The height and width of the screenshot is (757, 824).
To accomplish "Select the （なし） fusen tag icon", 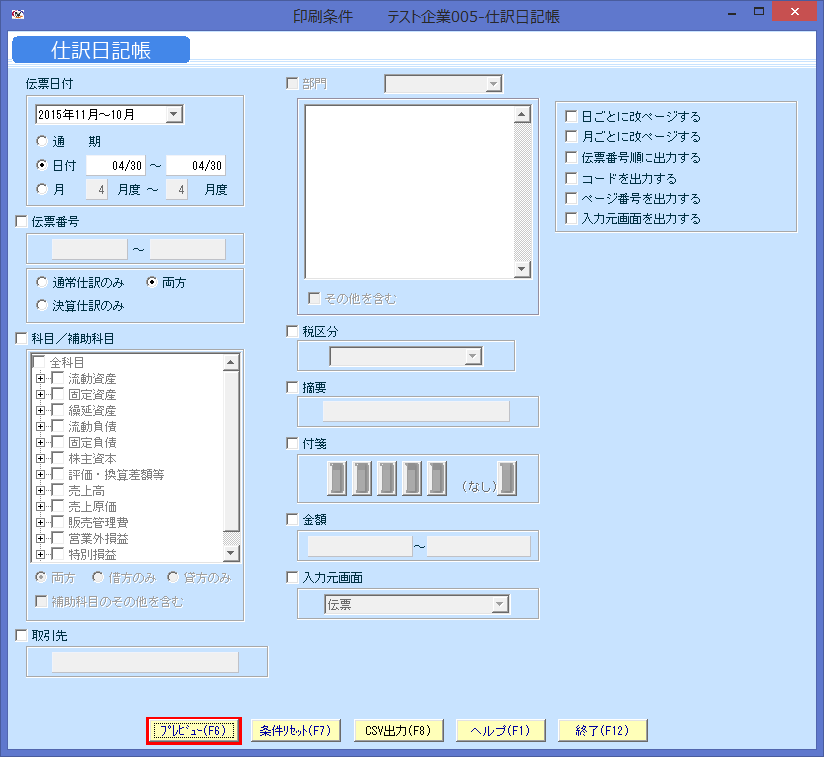I will tap(508, 478).
